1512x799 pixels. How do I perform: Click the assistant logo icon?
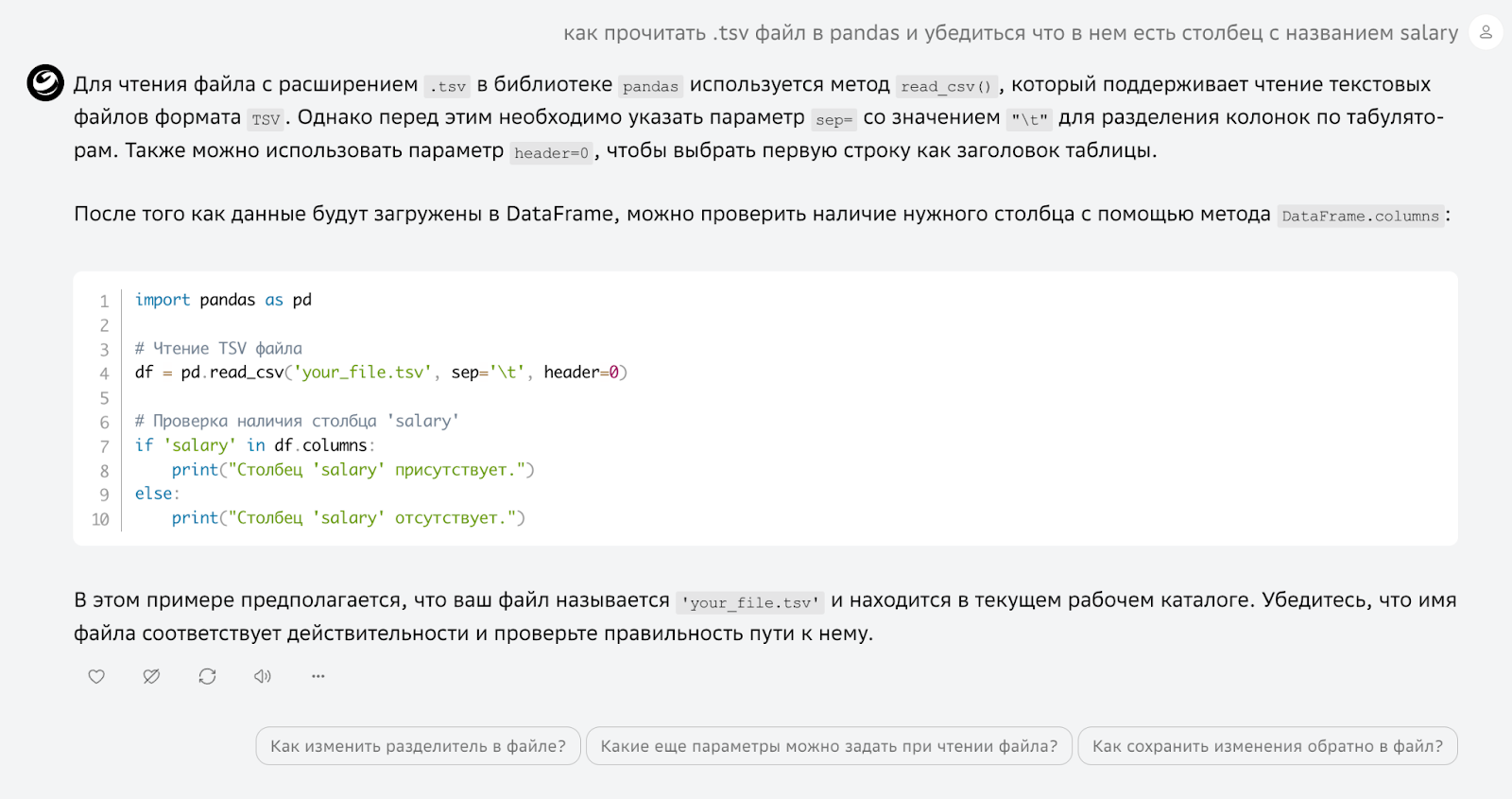tap(45, 83)
